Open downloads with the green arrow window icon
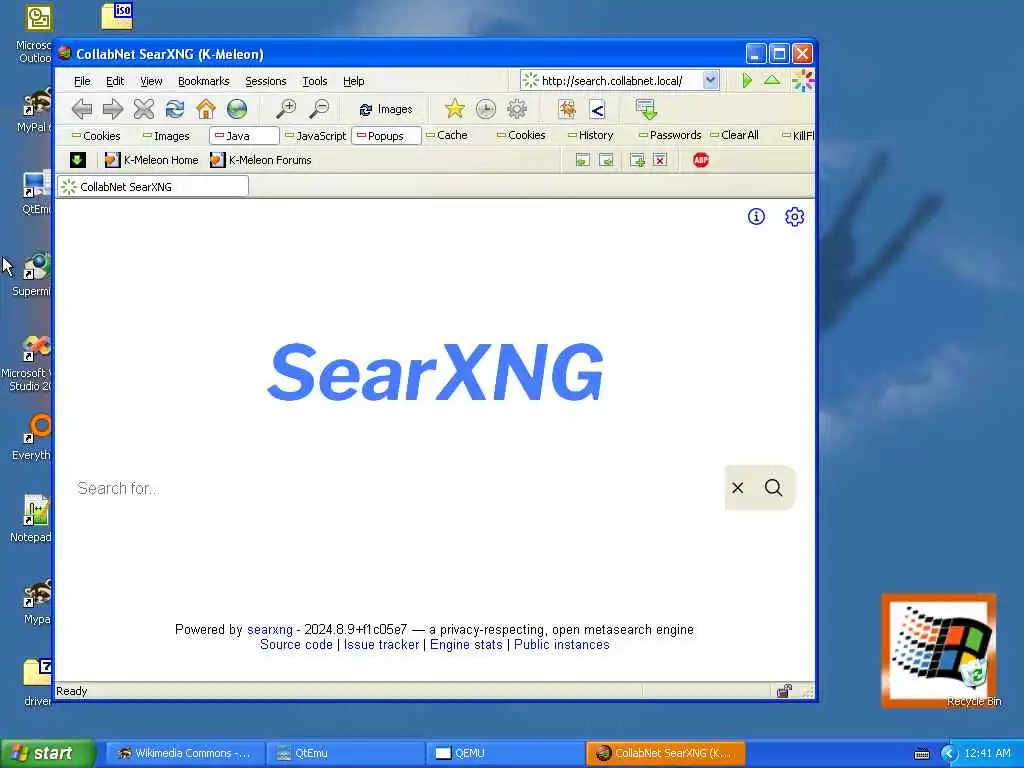1024x768 pixels. (646, 109)
